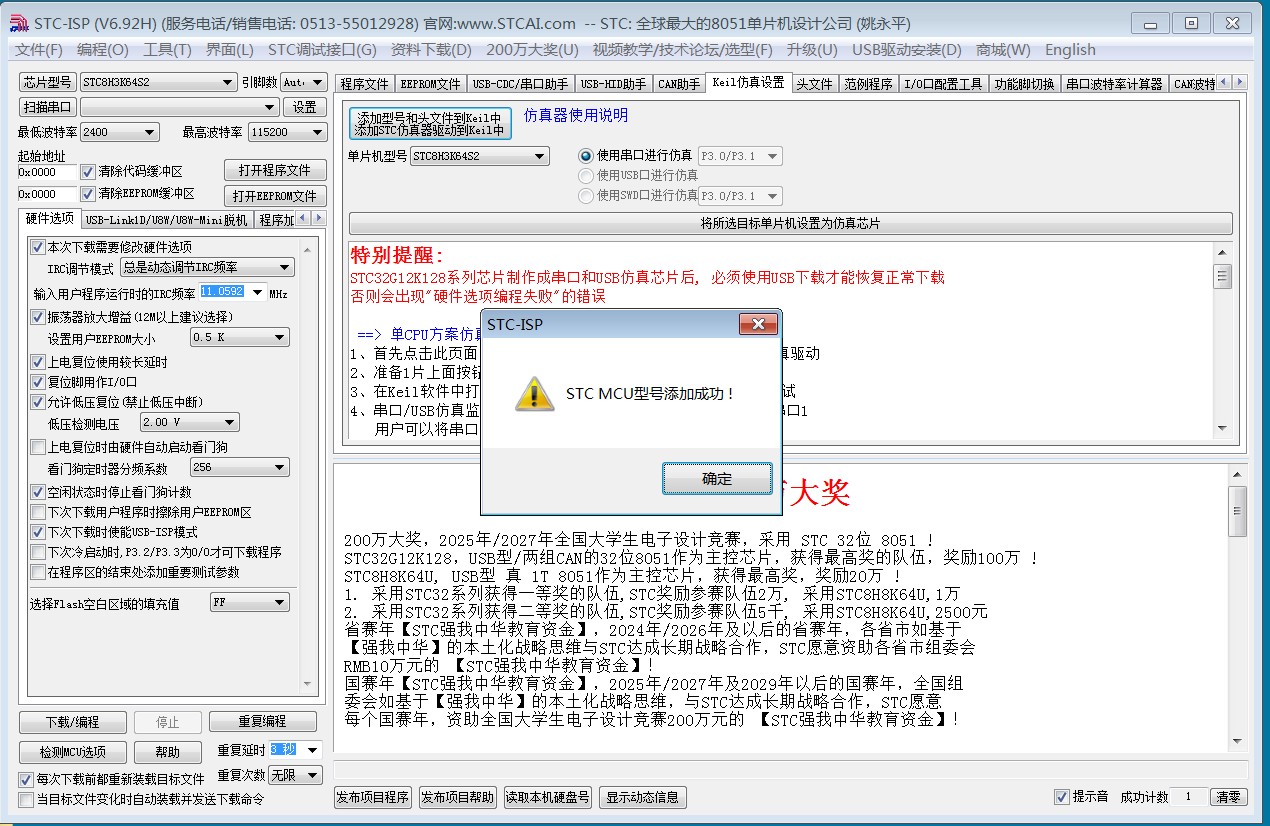Click 添加型号和头文件到Keil中 button

(x=429, y=124)
